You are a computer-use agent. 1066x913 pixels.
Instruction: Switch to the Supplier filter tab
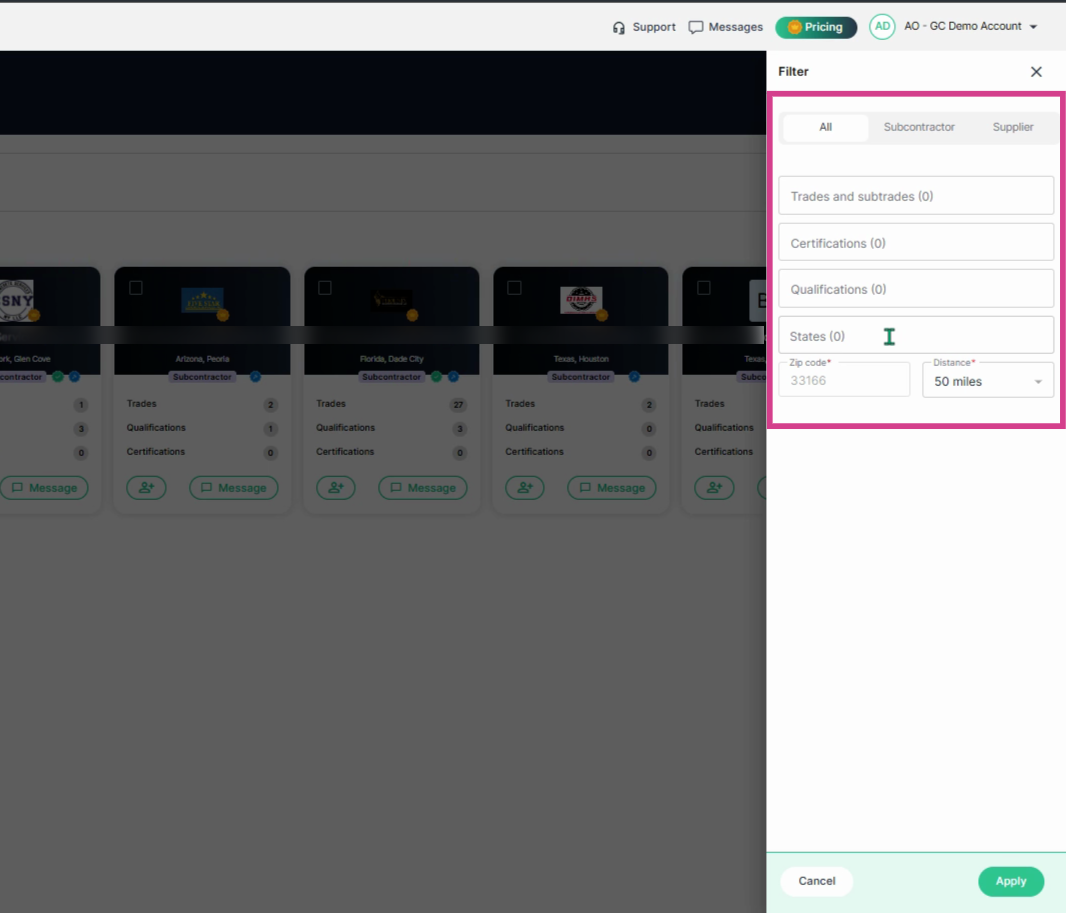pos(1012,127)
